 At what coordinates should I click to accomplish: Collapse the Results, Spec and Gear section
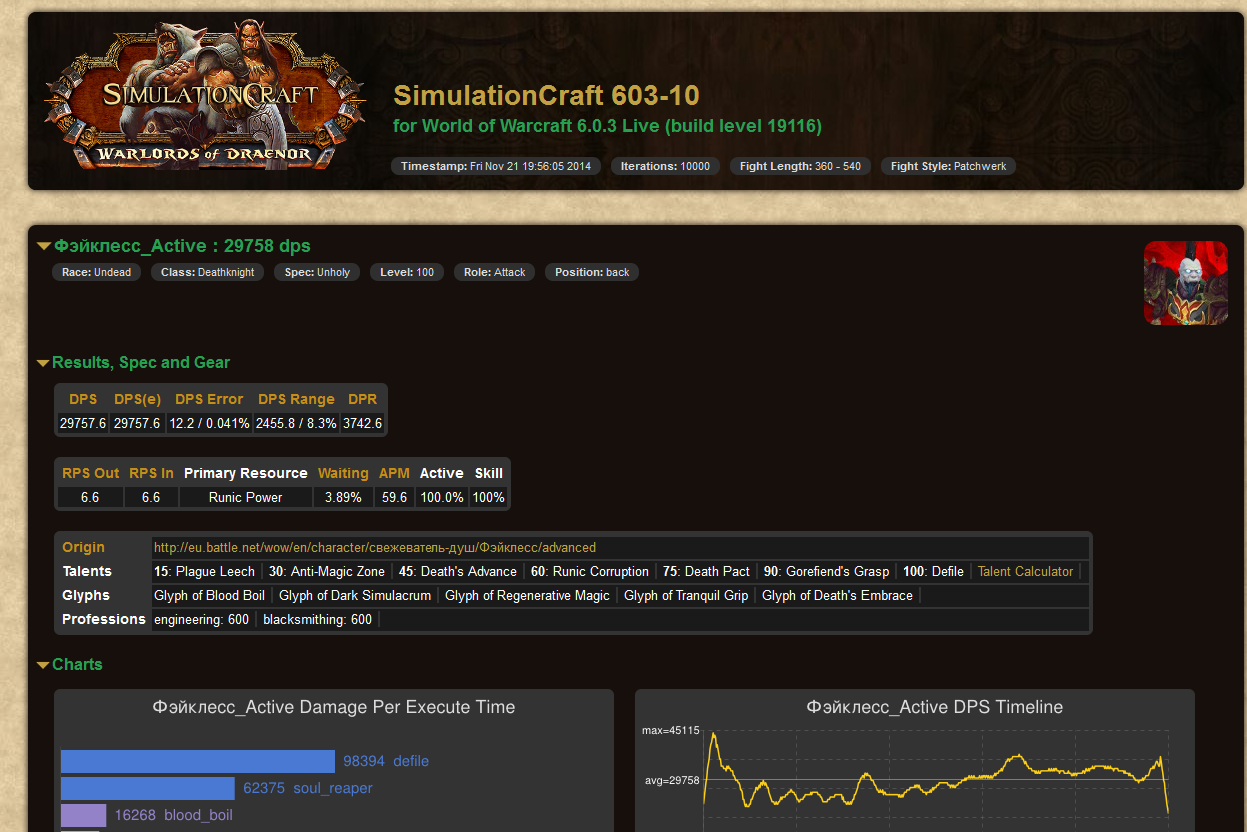pos(133,363)
